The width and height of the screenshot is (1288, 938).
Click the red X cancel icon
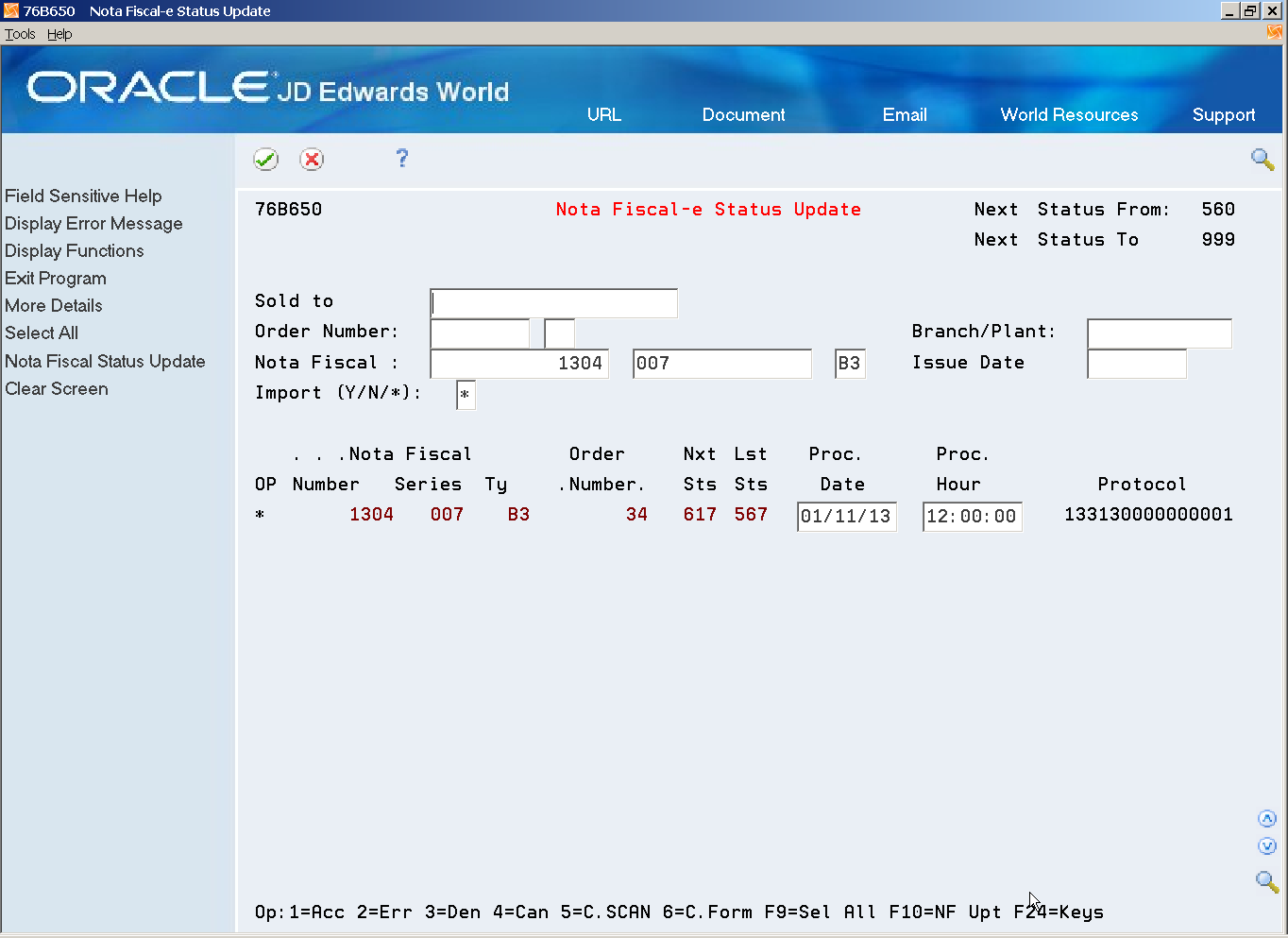pos(312,160)
